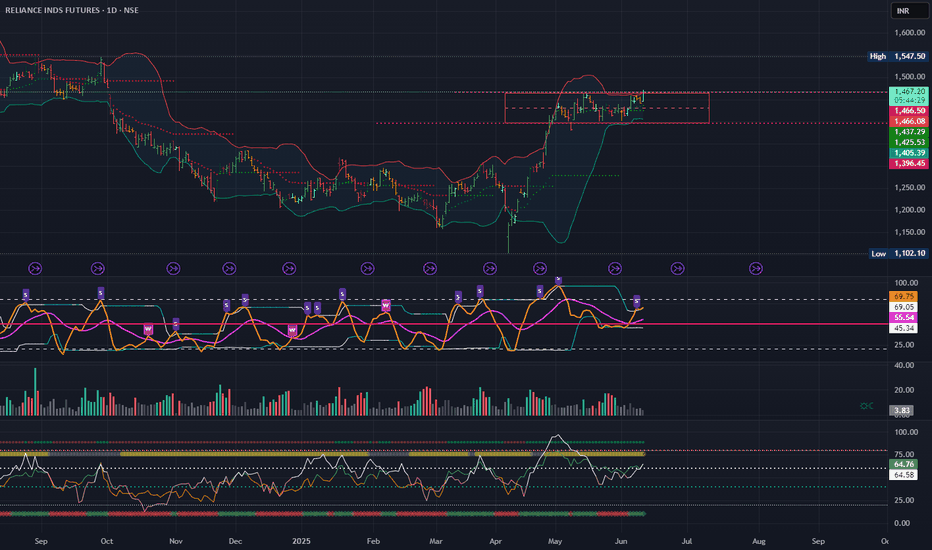Click the 2025 label on time axis
Viewport: 932px width, 550px height.
click(301, 541)
